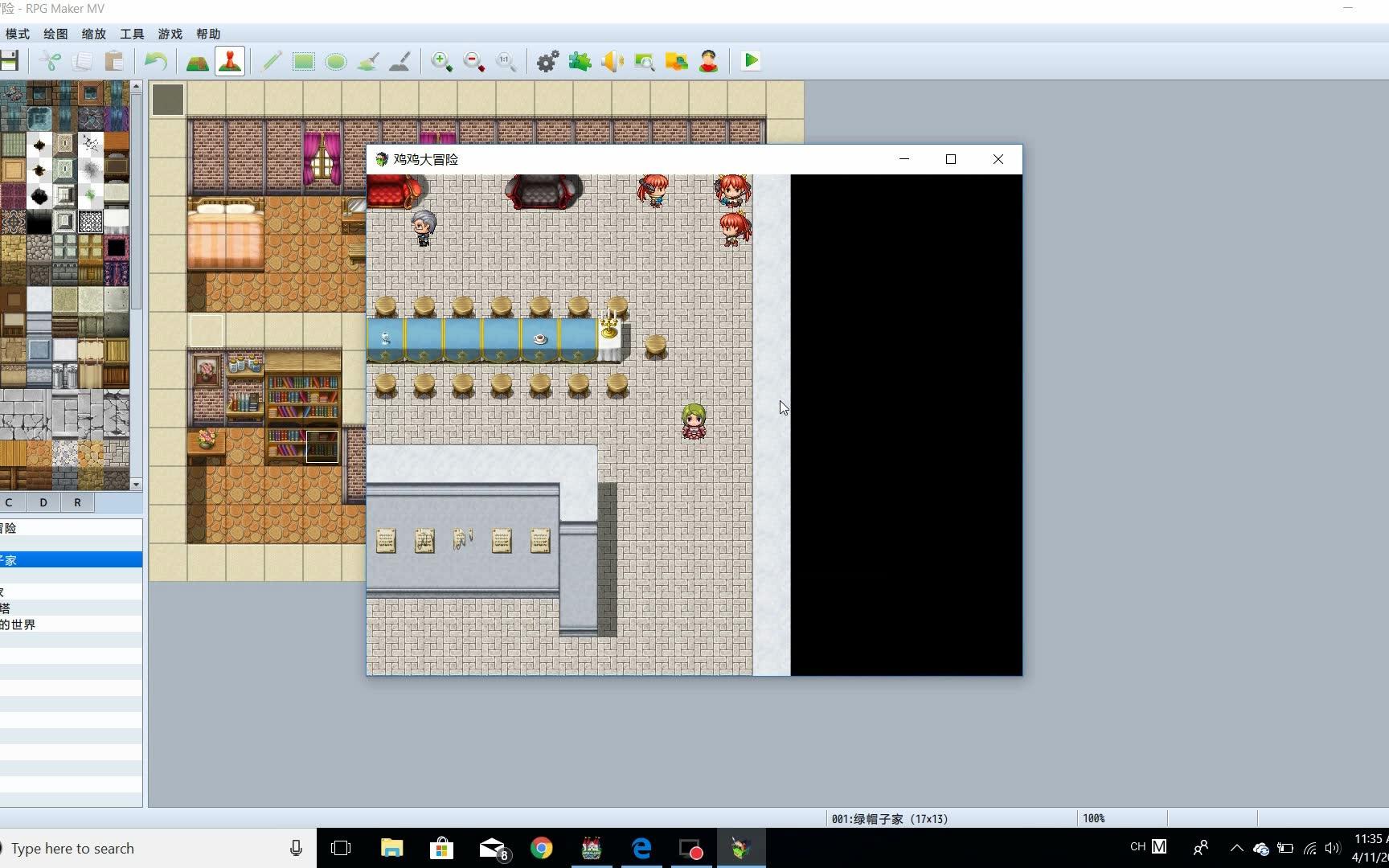Viewport: 1389px width, 868px height.
Task: Switch to tileset tab D
Action: click(x=43, y=502)
